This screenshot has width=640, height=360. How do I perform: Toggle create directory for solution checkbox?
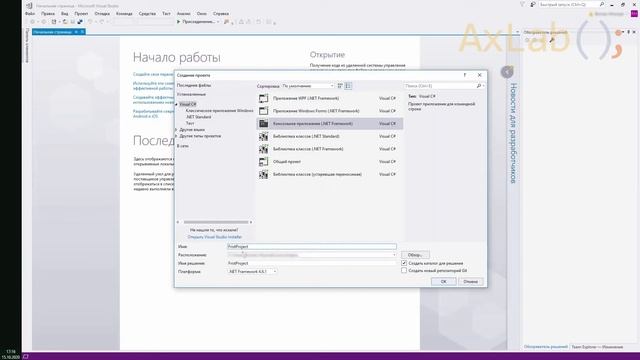(x=404, y=263)
